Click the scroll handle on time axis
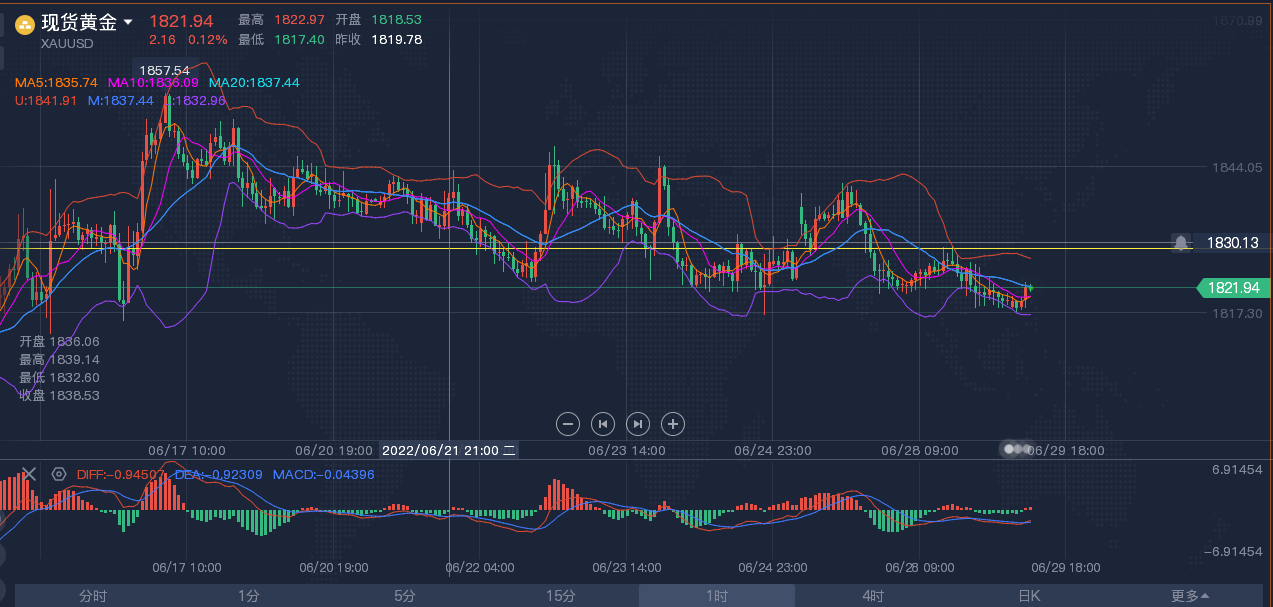This screenshot has height=607, width=1273. (x=1017, y=450)
